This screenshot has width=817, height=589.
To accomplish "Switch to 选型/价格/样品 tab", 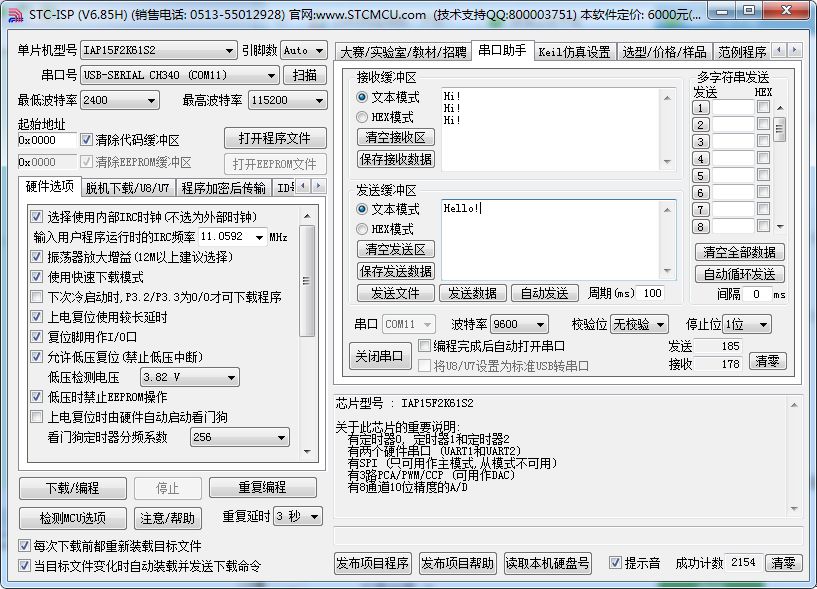I will point(664,52).
